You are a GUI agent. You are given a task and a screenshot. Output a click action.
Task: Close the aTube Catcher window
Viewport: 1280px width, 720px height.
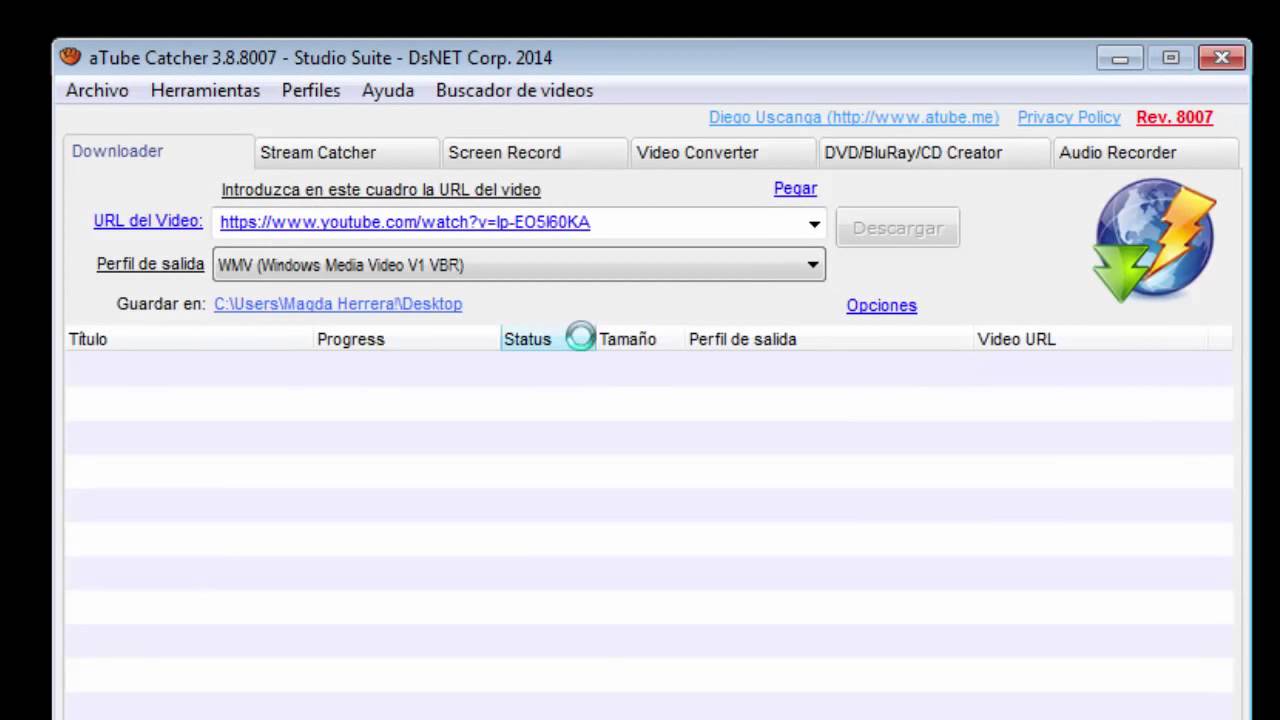tap(1221, 58)
